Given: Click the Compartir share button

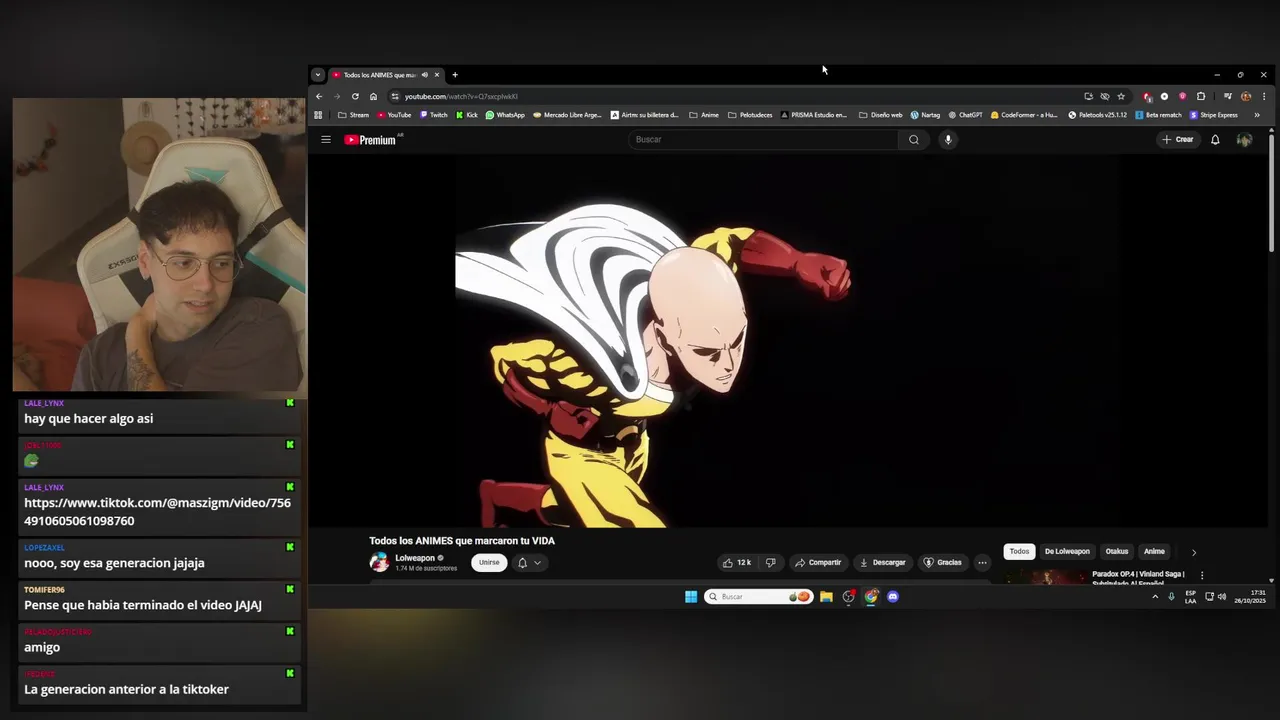Looking at the screenshot, I should tap(818, 563).
